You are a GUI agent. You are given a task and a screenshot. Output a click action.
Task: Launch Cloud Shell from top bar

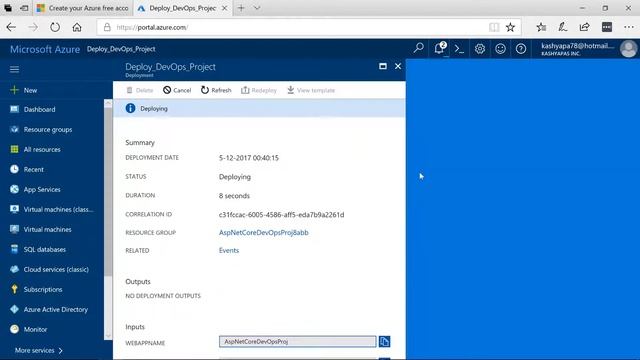pyautogui.click(x=459, y=49)
